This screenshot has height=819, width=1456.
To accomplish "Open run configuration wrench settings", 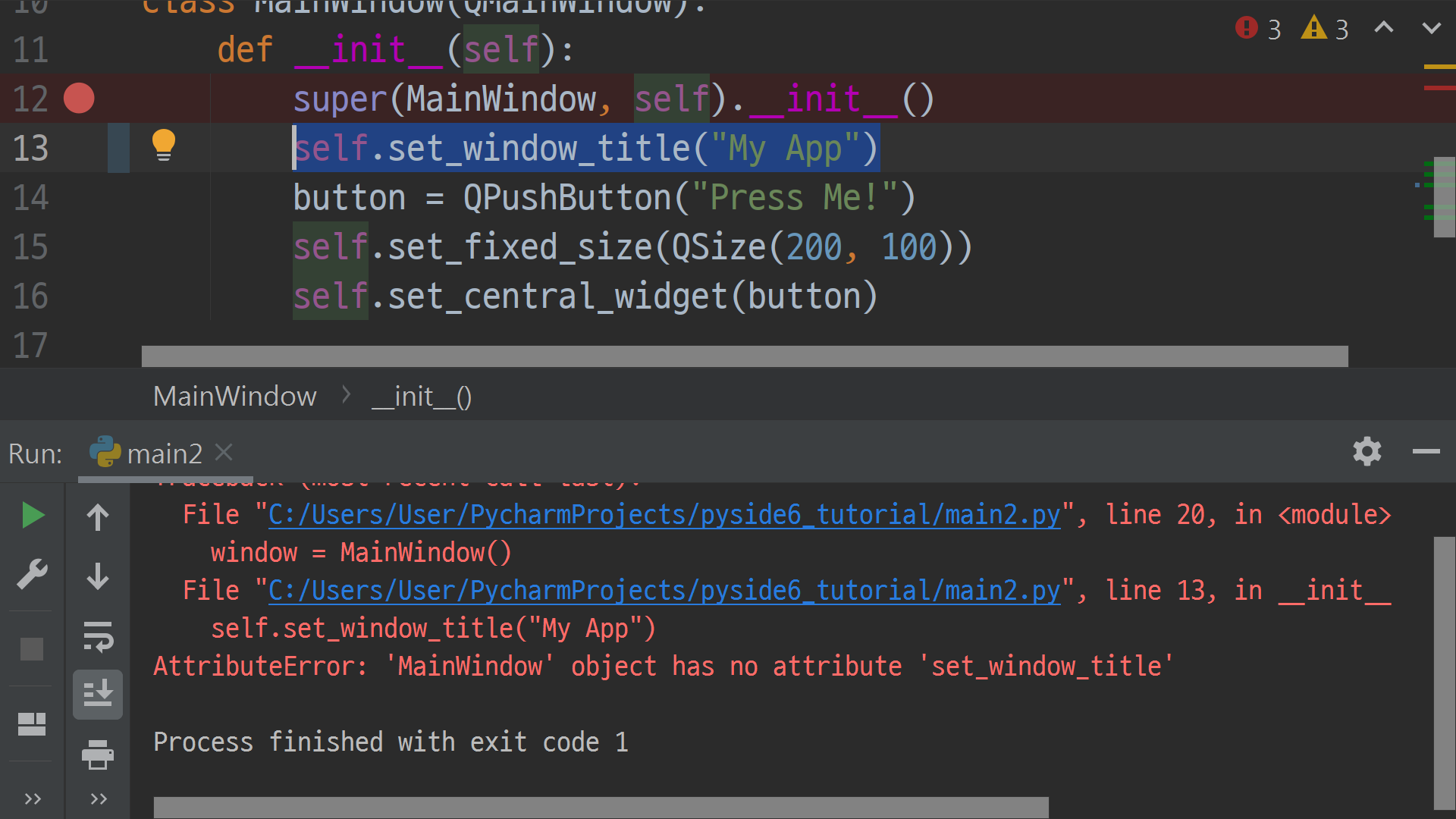I will [x=32, y=575].
